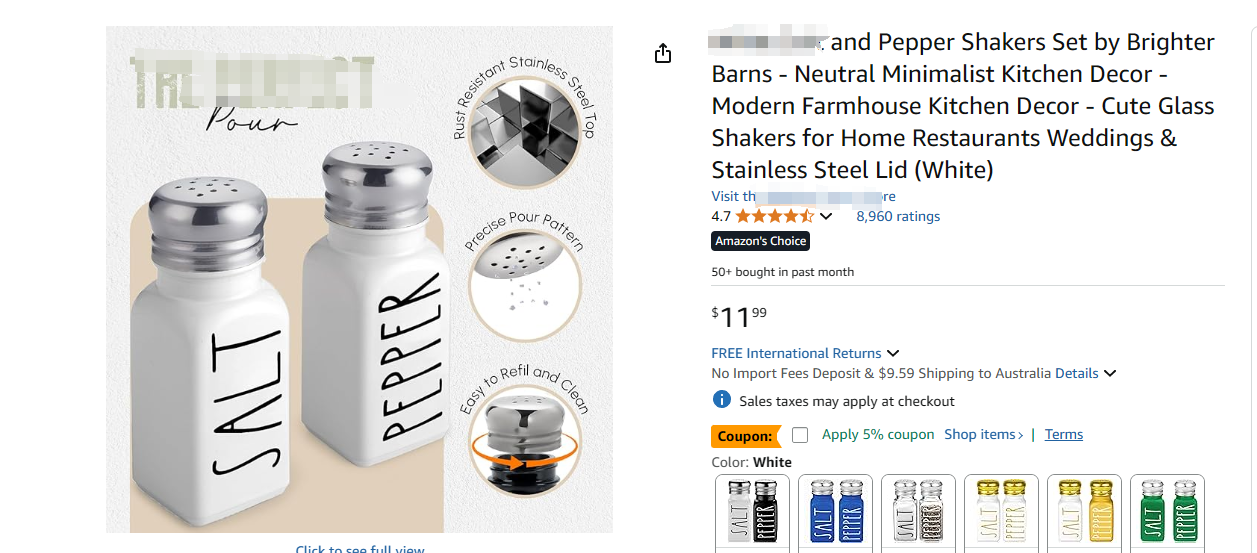The width and height of the screenshot is (1257, 553).
Task: Click the orange Coupon label badge
Action: point(747,436)
